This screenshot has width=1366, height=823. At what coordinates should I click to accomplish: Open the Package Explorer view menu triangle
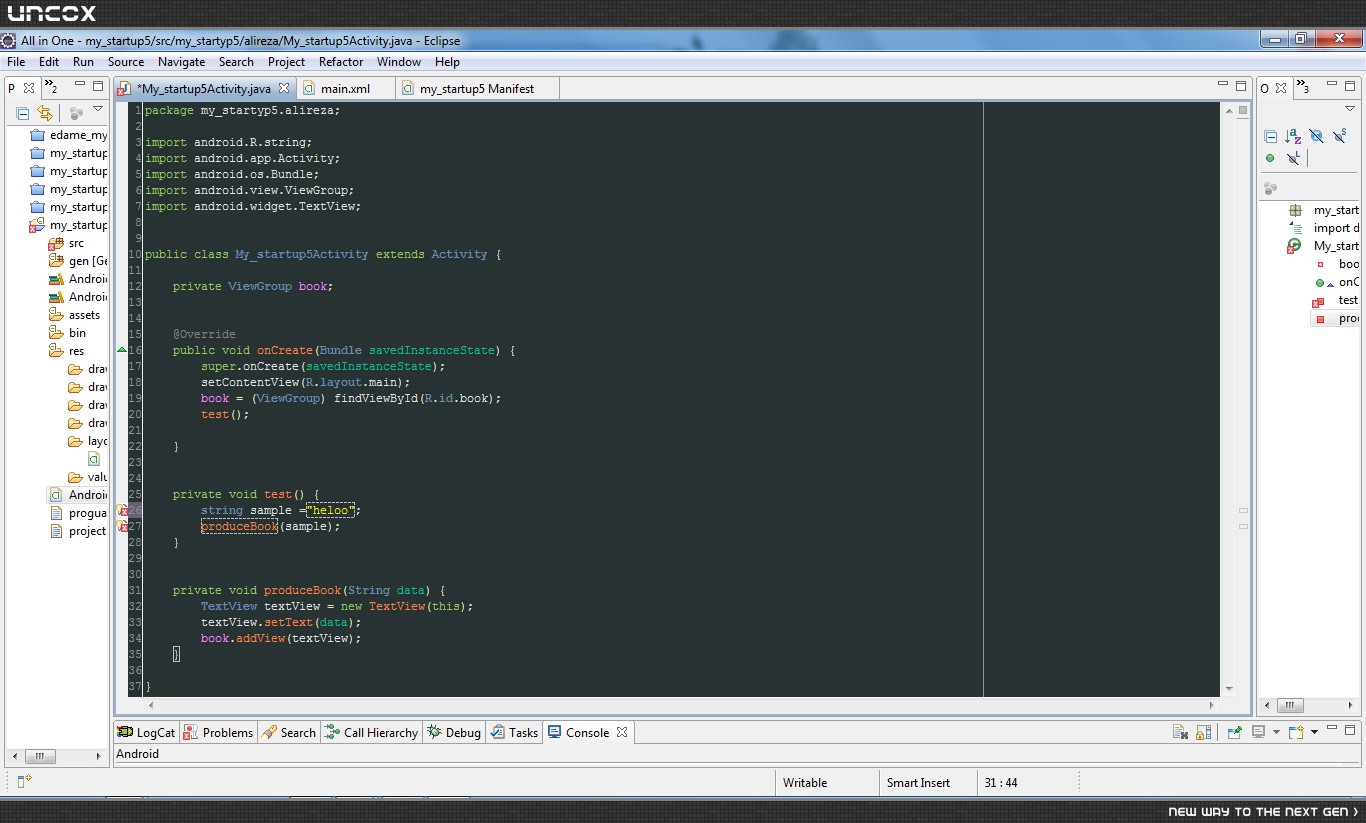point(98,109)
